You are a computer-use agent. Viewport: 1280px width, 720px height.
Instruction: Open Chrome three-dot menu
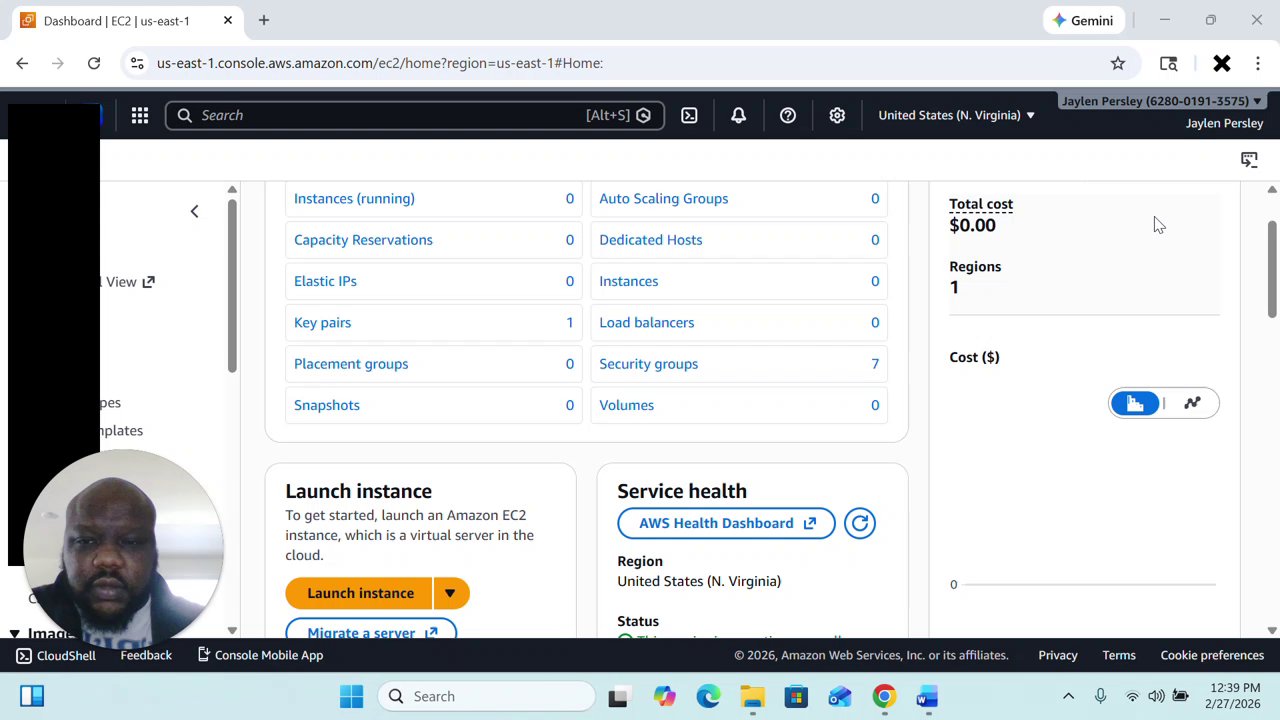(x=1258, y=63)
